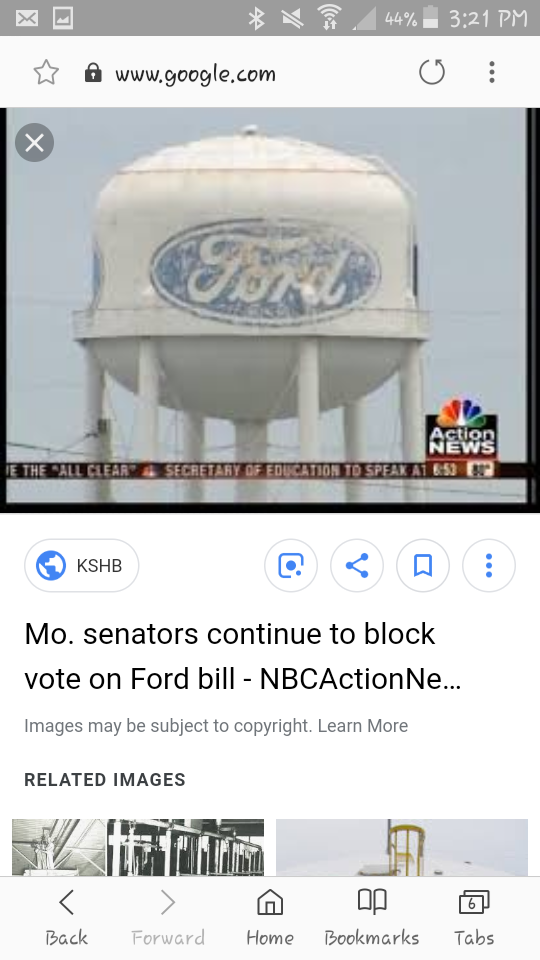Search this image with Google Lens icon

click(x=291, y=566)
